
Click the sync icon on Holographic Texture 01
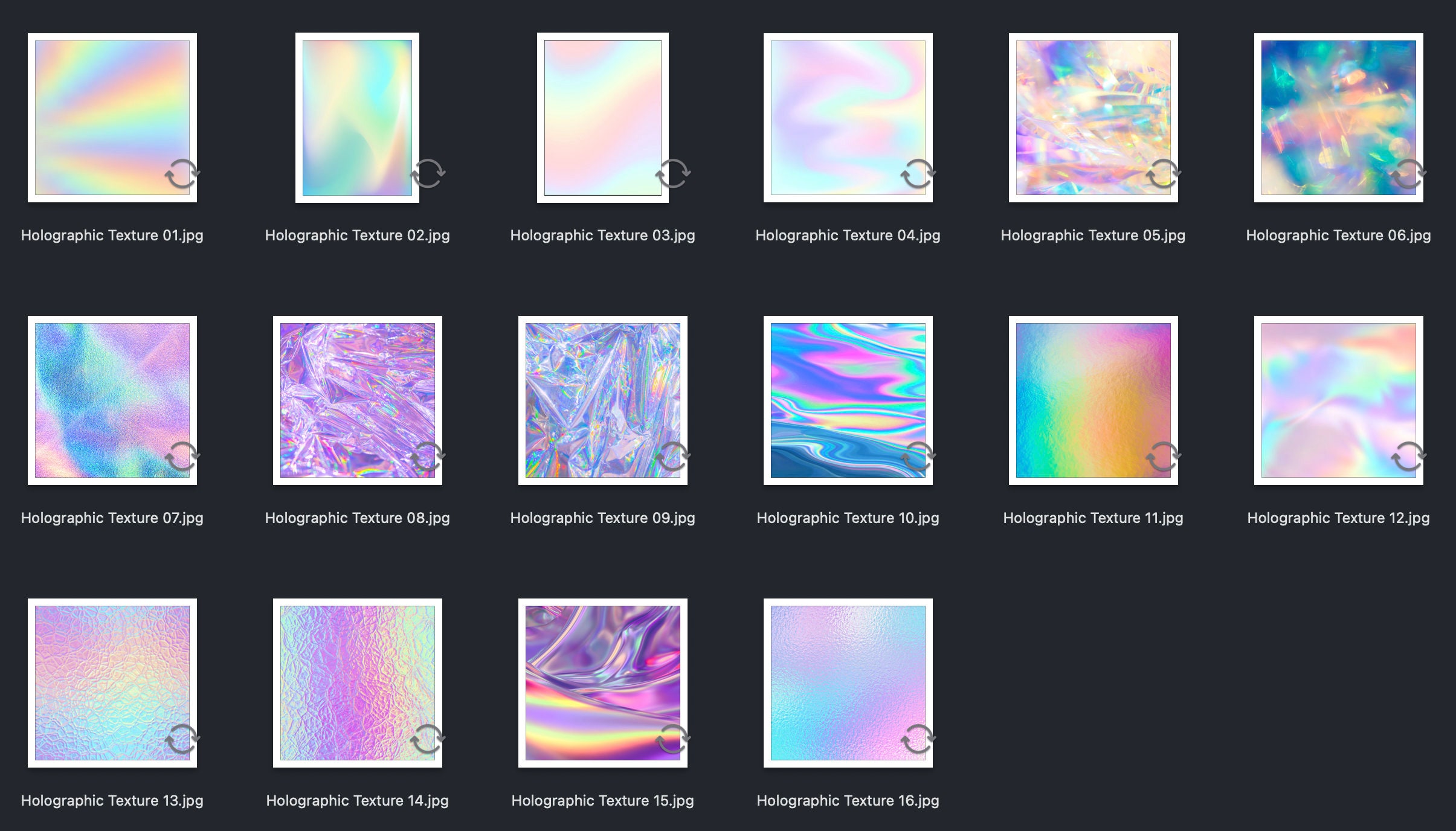pyautogui.click(x=182, y=174)
